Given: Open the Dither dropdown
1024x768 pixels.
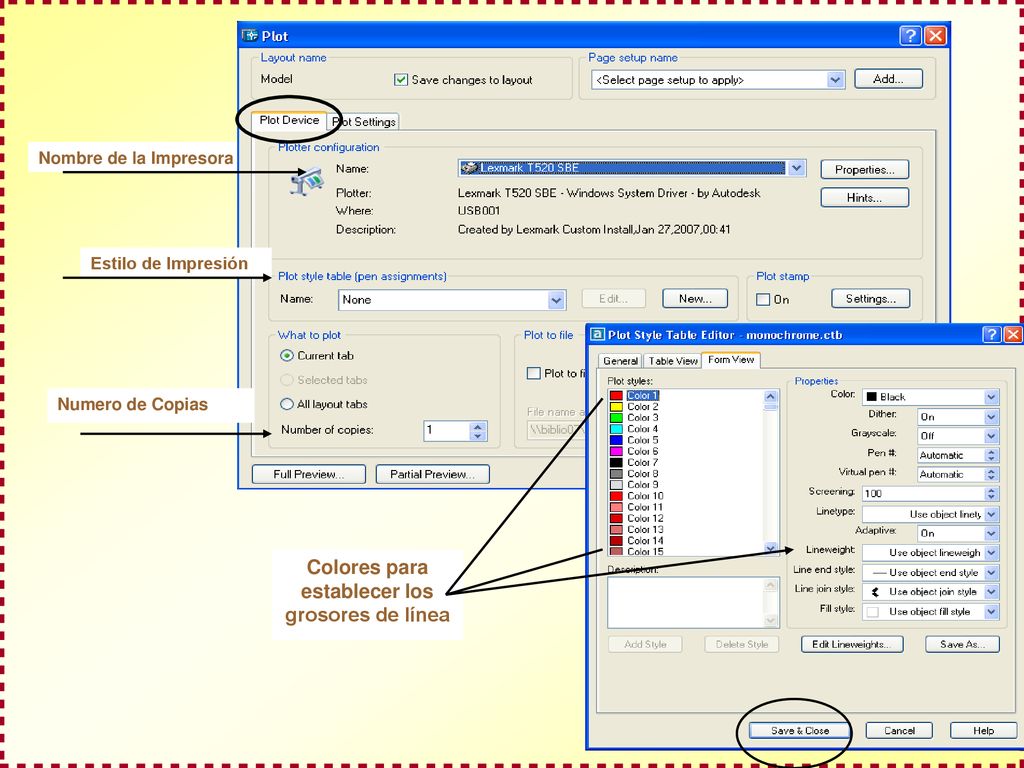Looking at the screenshot, I should [991, 417].
